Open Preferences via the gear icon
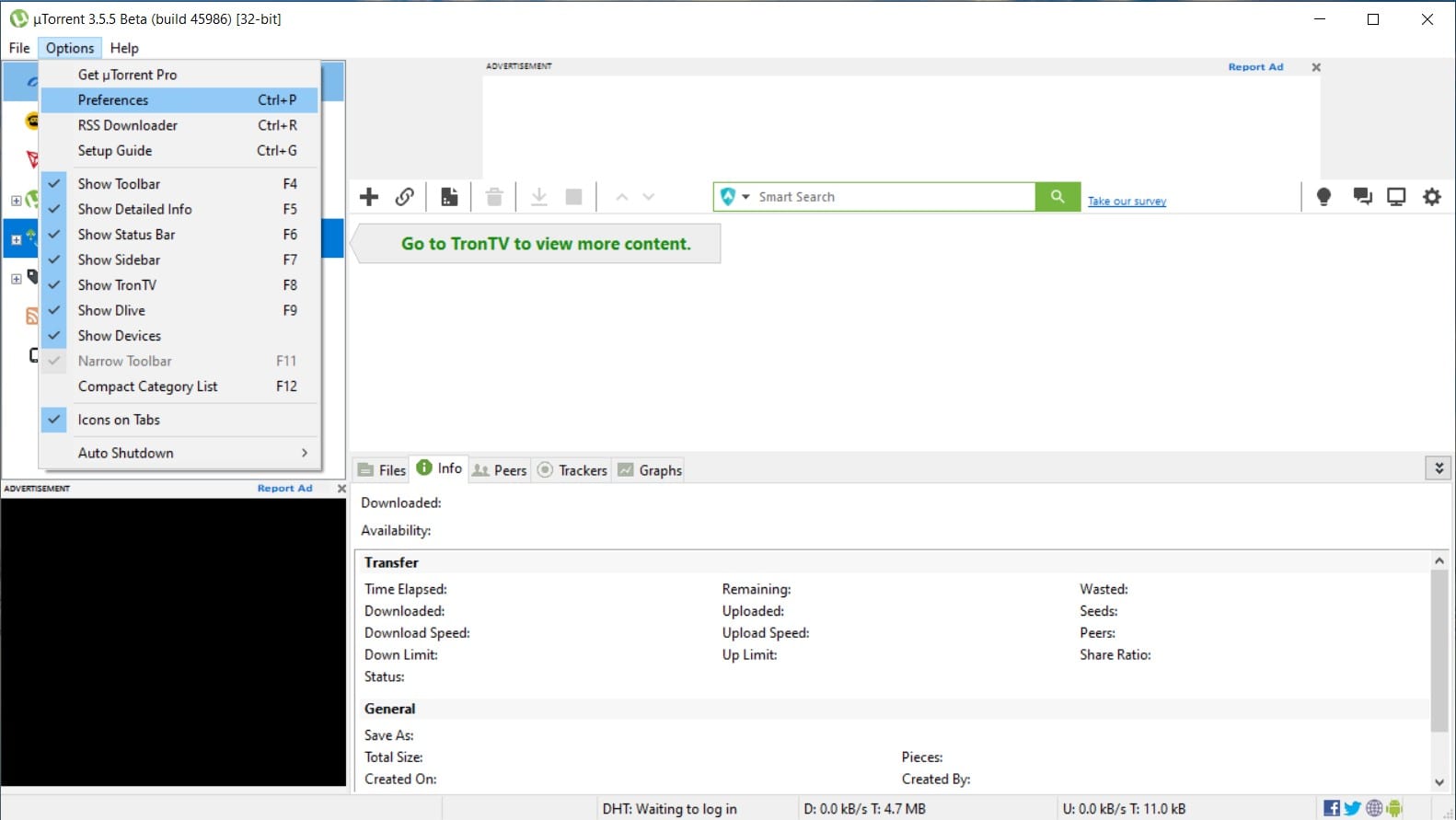The width and height of the screenshot is (1456, 820). click(1432, 196)
